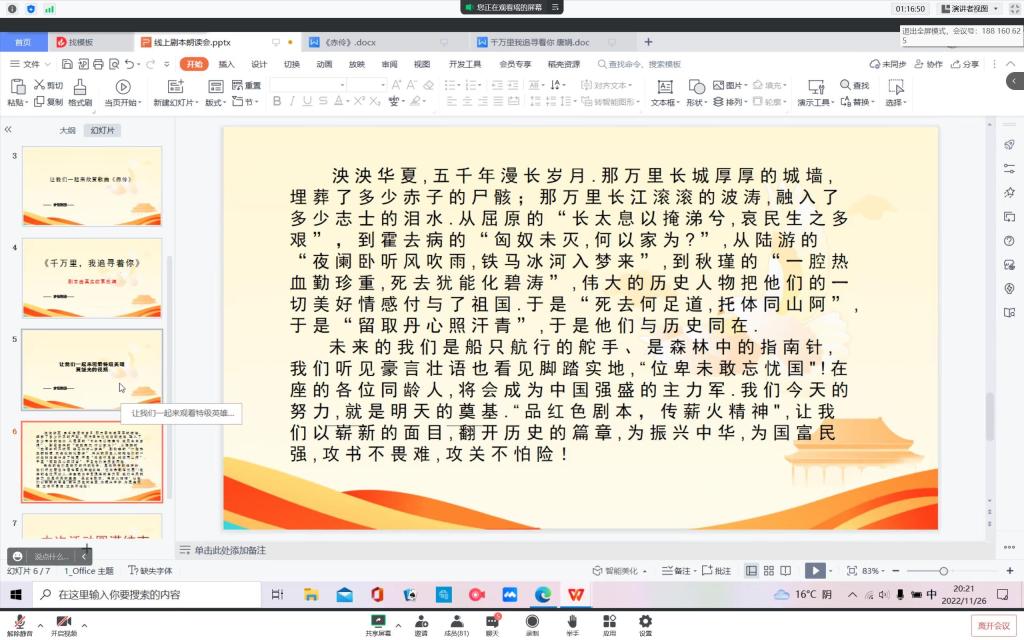Viewport: 1024px width, 640px height.
Task: Open the Find (查找) tool
Action: click(x=854, y=85)
